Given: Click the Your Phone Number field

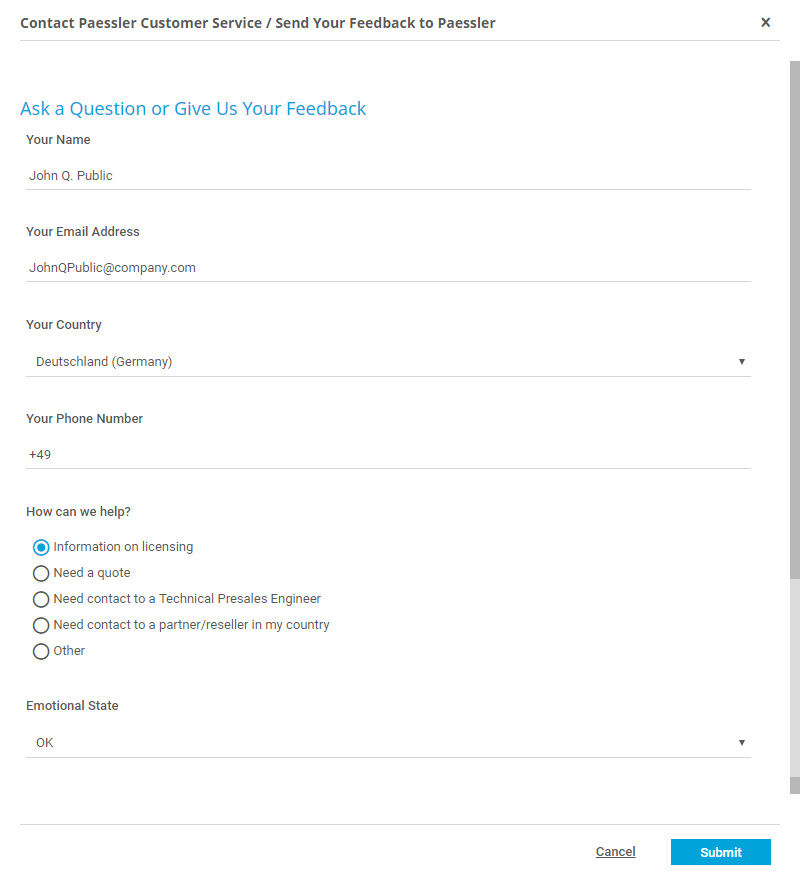Looking at the screenshot, I should 388,454.
